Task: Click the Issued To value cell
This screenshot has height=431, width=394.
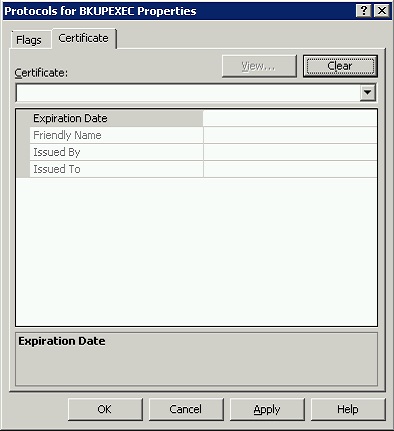Action: (x=290, y=169)
